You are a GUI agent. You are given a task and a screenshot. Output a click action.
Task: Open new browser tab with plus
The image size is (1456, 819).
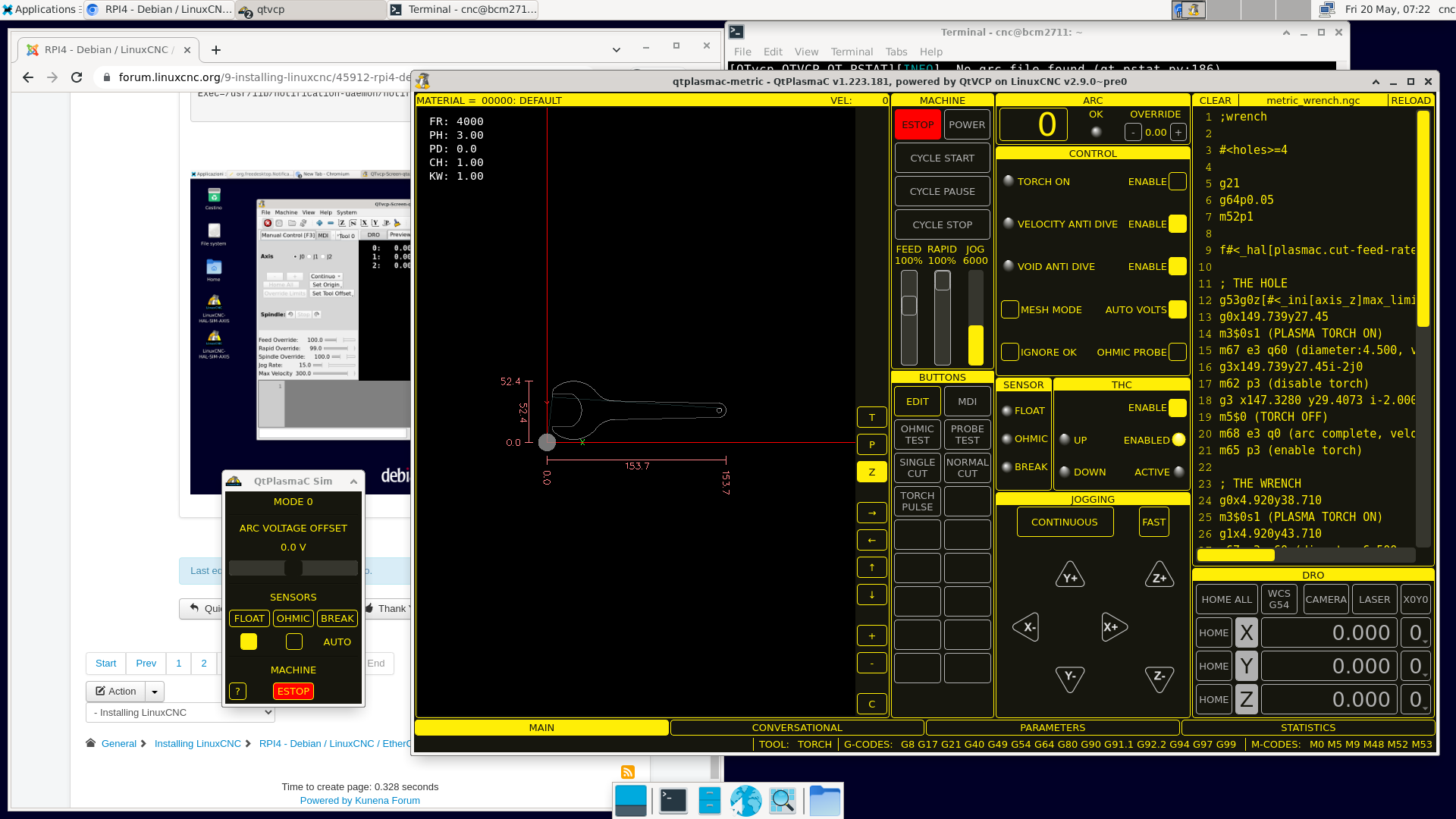(216, 50)
